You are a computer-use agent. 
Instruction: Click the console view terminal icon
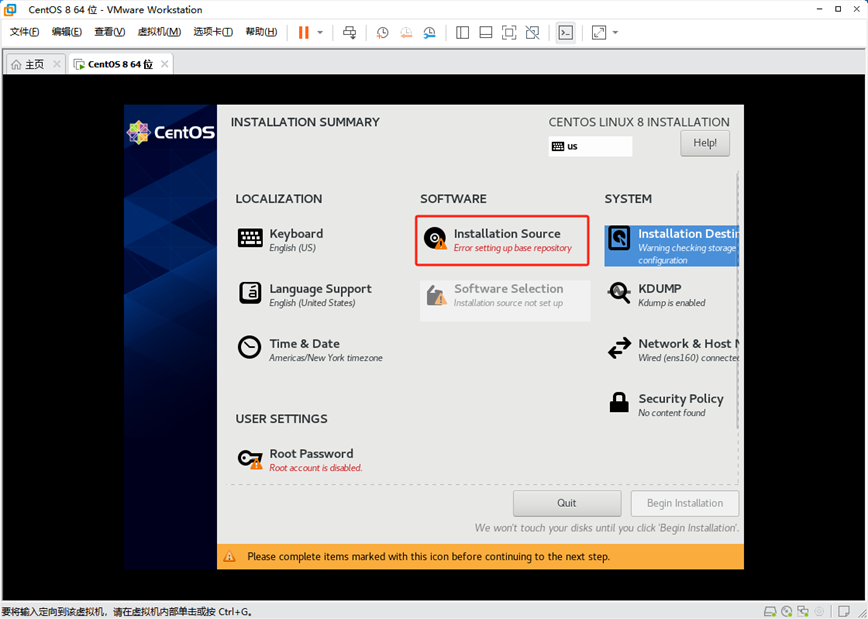click(x=565, y=33)
